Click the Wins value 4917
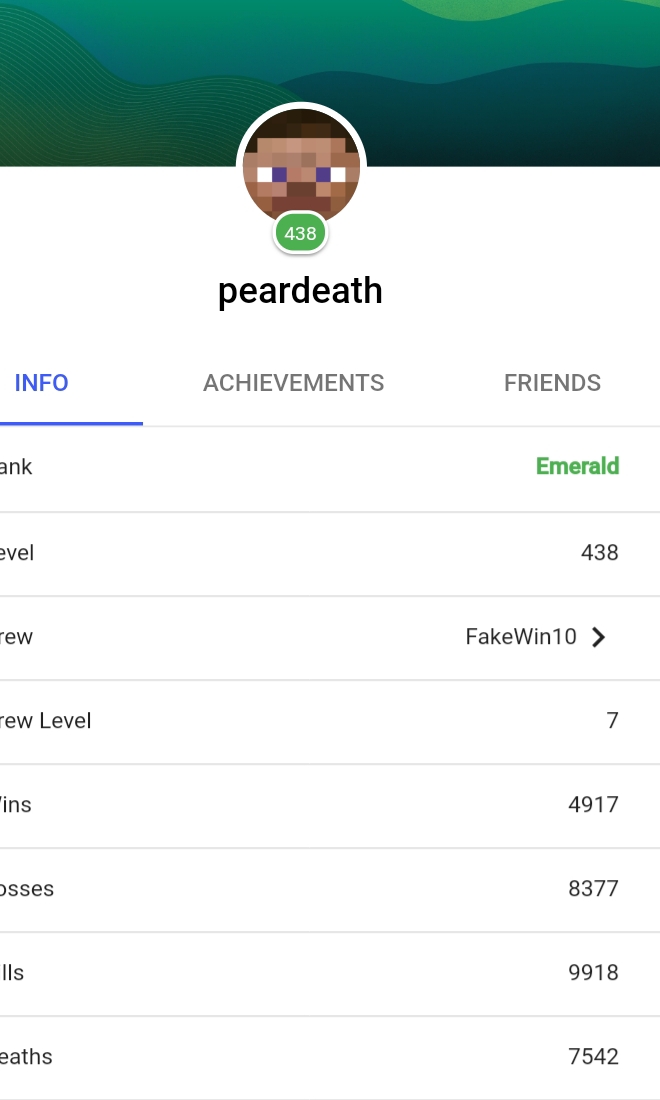The image size is (660, 1100). pyautogui.click(x=593, y=805)
